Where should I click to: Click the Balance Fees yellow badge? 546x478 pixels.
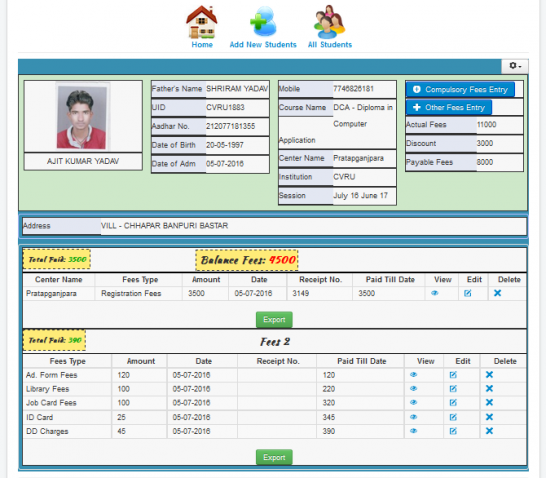(247, 260)
